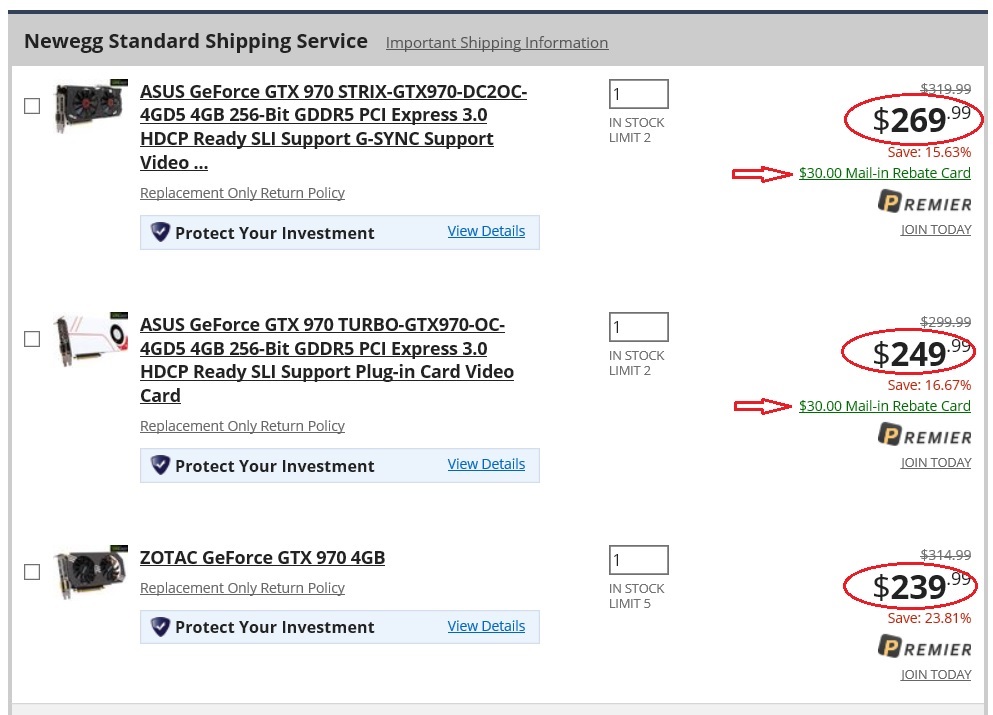Click the Save: 15.63% text
This screenshot has height=715, width=993.
(x=929, y=152)
